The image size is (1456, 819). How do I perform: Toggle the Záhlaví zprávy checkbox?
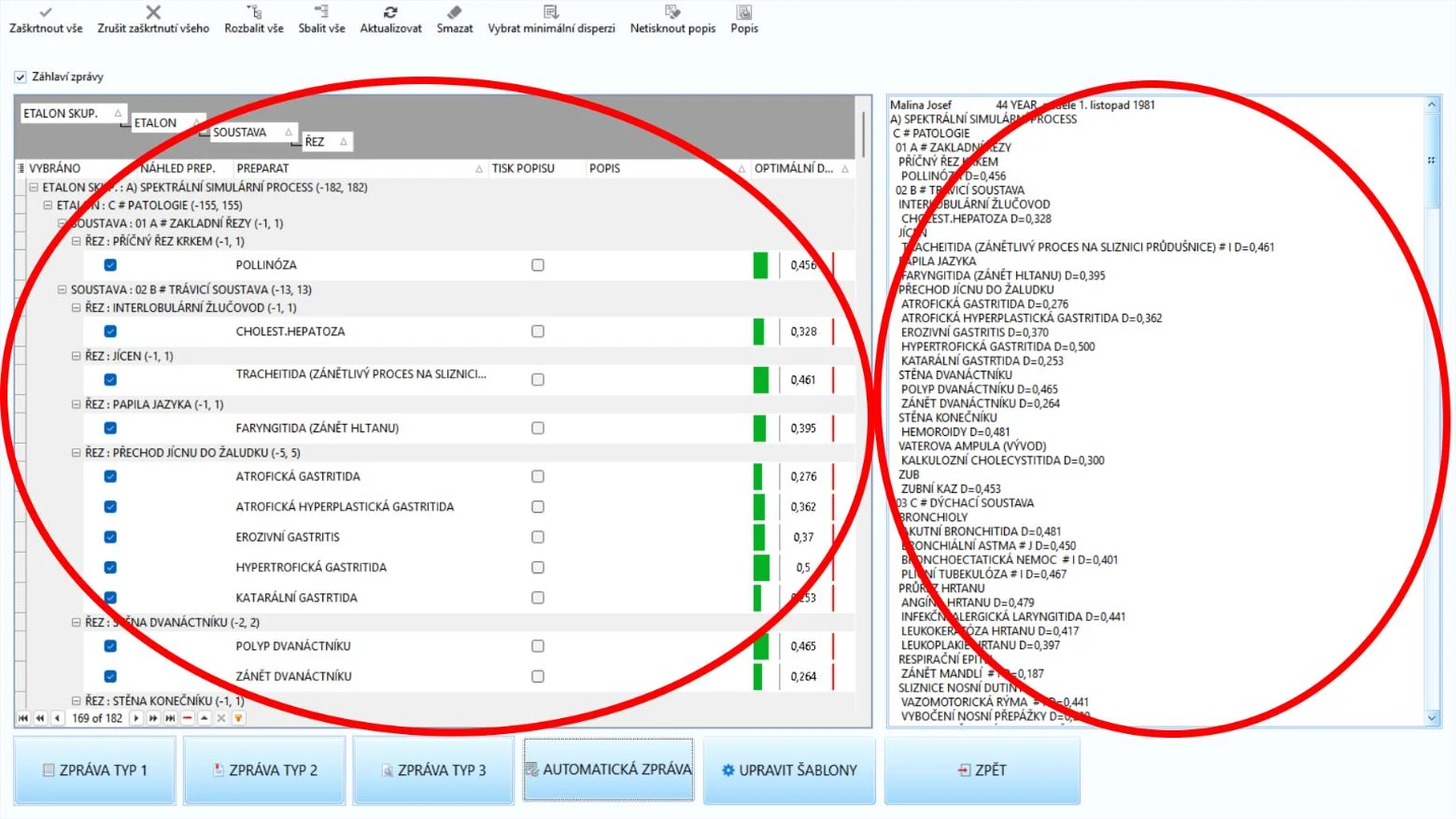pos(21,78)
